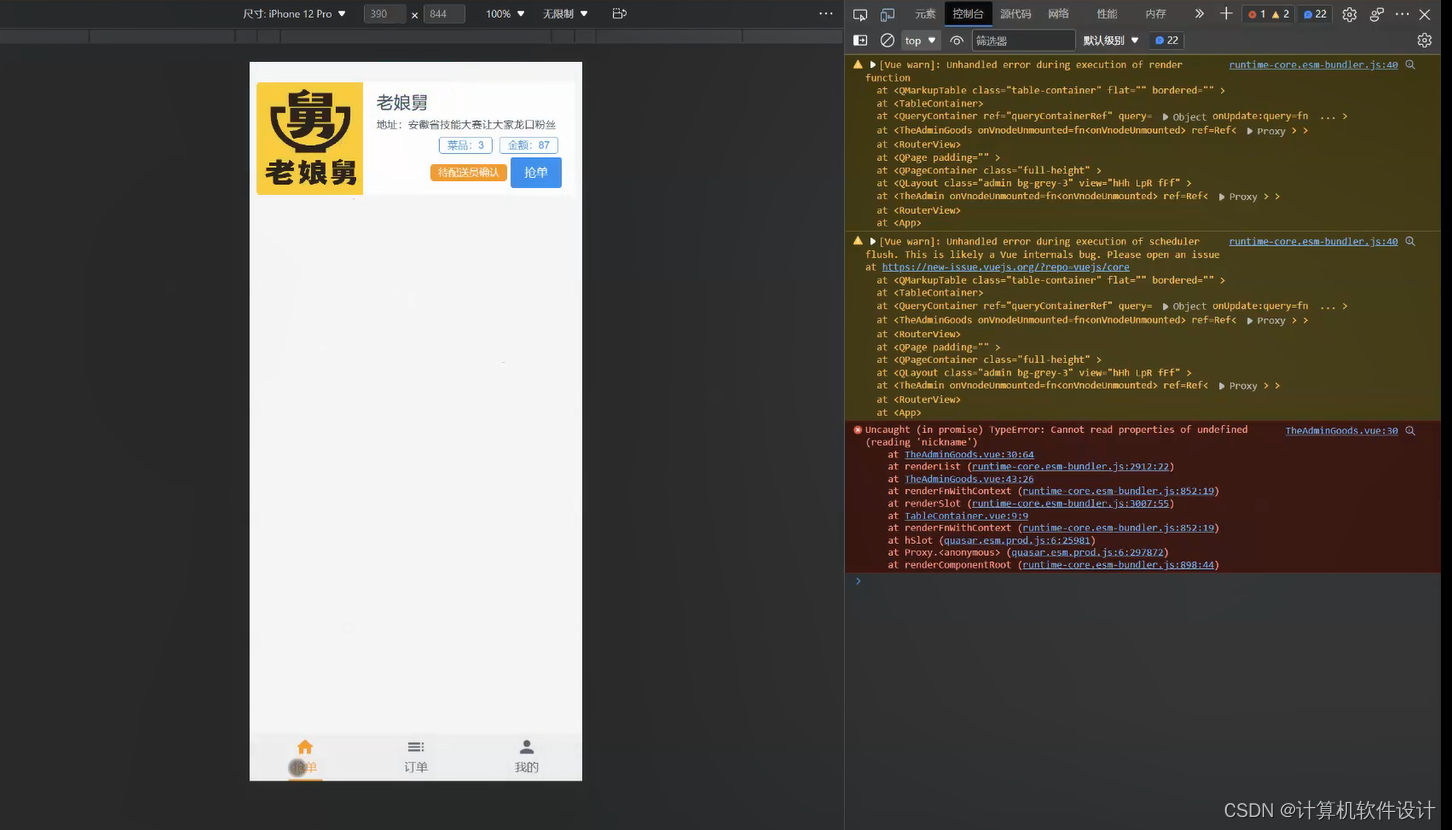
Task: Toggle the device emulation icon
Action: click(x=887, y=14)
